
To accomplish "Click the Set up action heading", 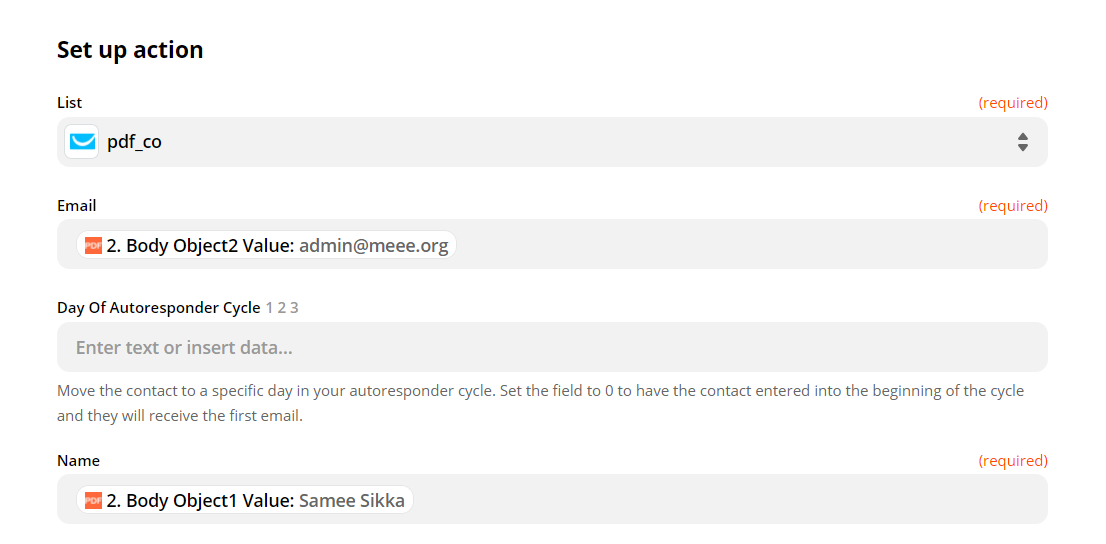I will click(x=130, y=50).
